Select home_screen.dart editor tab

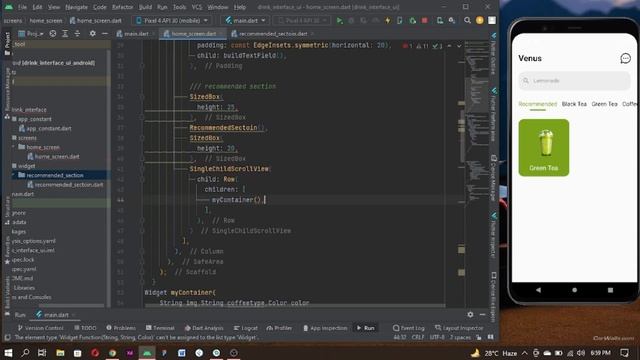pyautogui.click(x=193, y=33)
